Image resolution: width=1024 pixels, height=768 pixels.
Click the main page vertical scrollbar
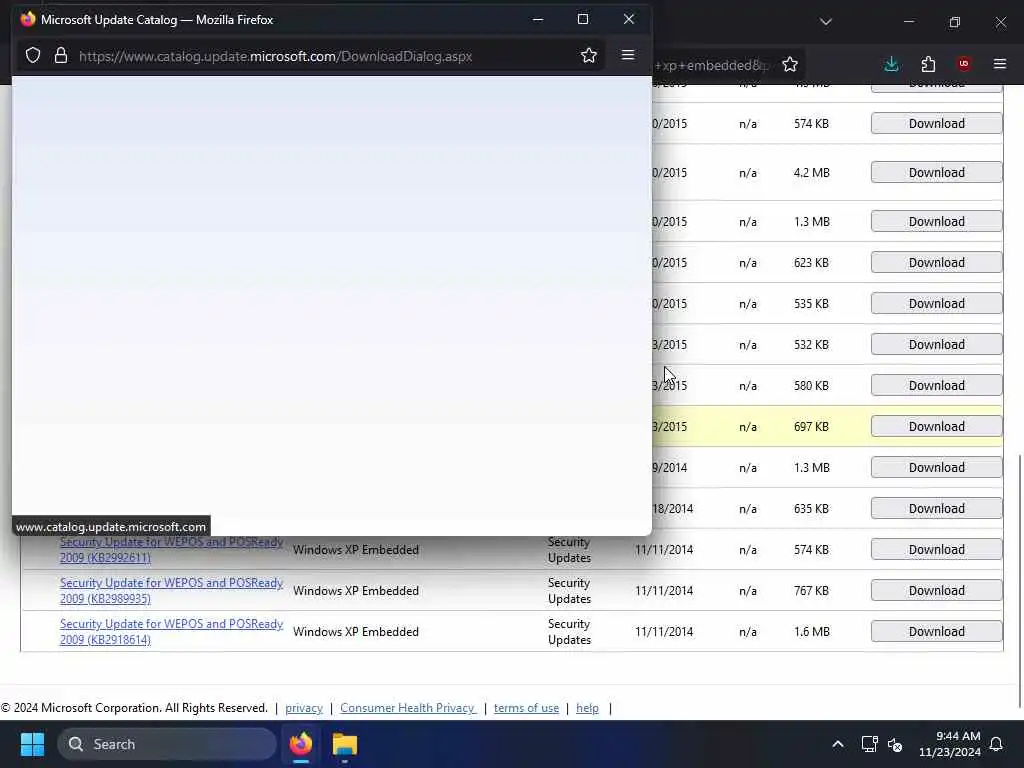pos(1019,581)
